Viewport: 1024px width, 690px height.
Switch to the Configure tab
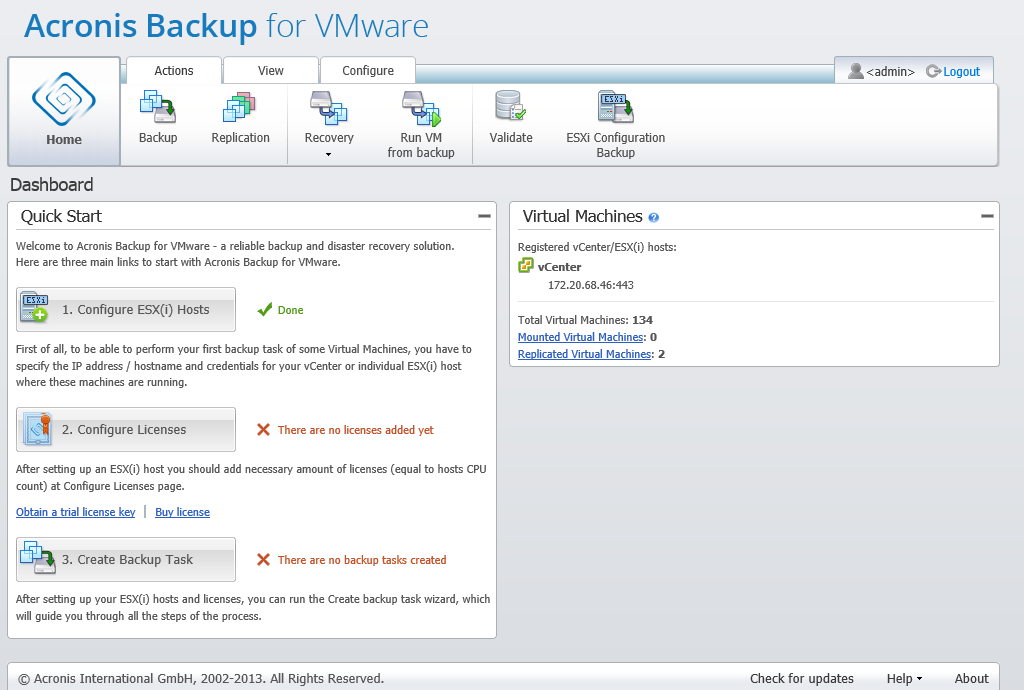point(368,71)
